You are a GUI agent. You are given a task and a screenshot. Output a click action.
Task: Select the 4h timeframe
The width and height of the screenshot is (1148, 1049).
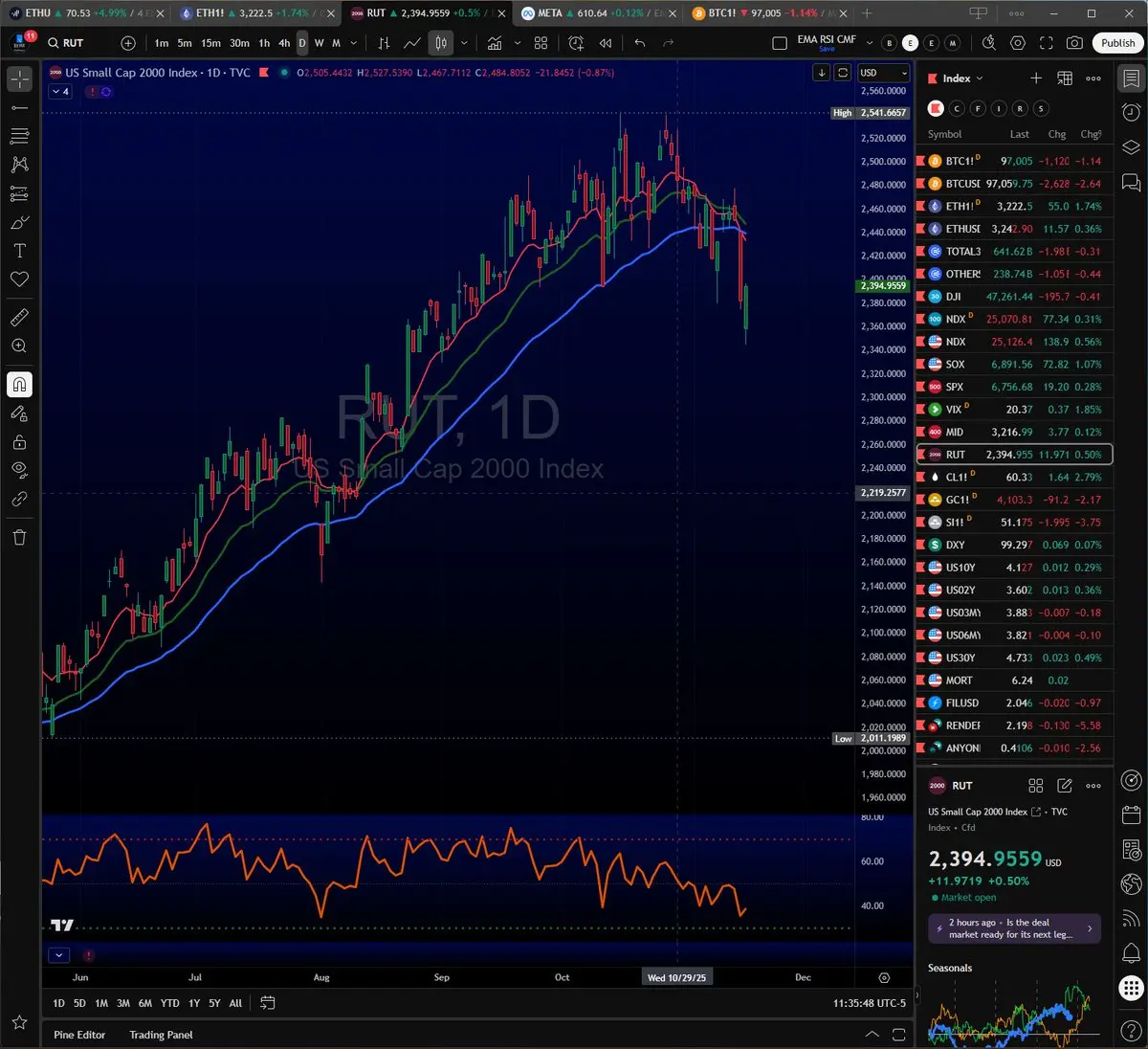coord(284,43)
